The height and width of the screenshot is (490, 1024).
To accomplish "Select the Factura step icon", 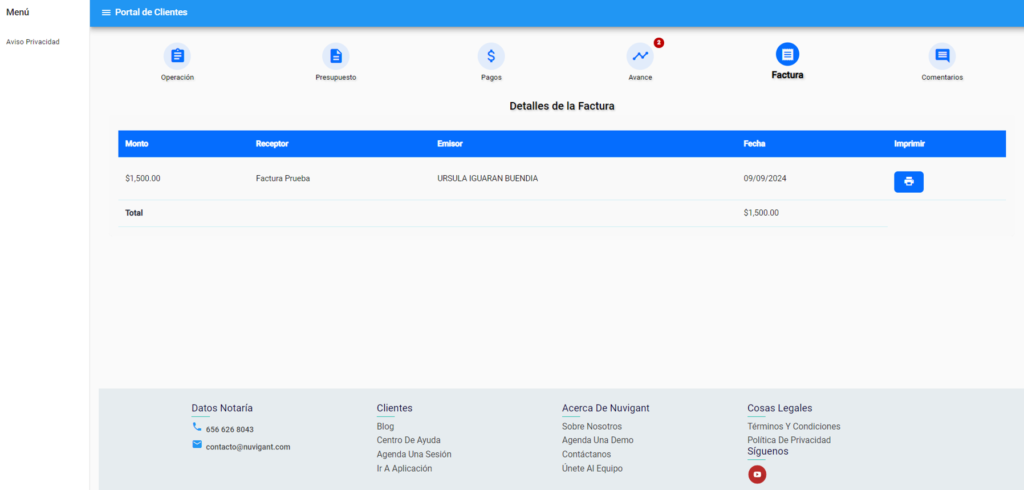I will (788, 54).
